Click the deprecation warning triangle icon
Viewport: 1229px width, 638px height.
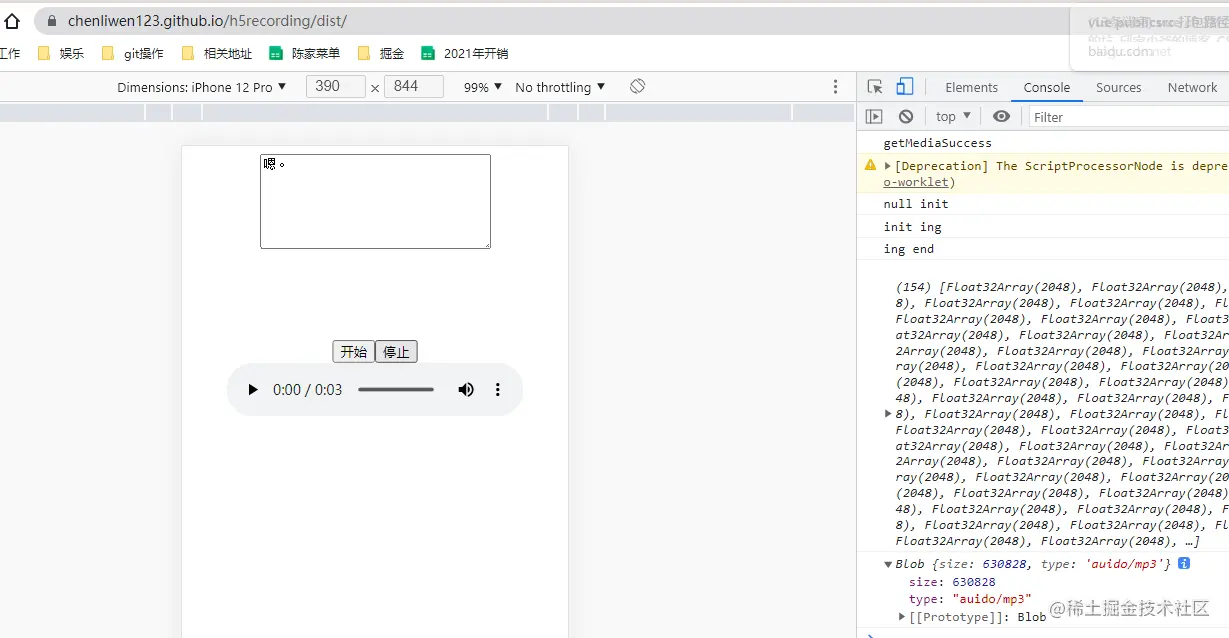871,166
